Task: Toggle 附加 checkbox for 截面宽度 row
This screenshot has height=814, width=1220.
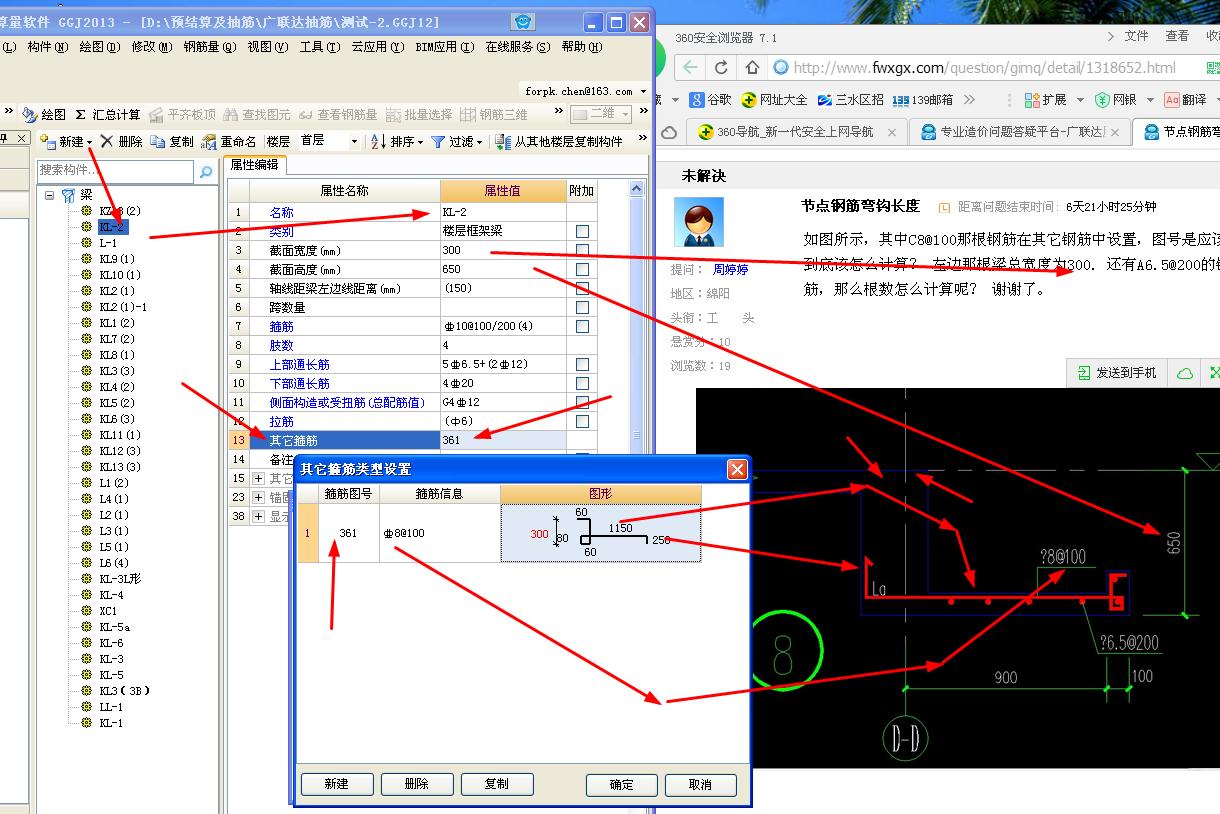Action: pyautogui.click(x=582, y=250)
